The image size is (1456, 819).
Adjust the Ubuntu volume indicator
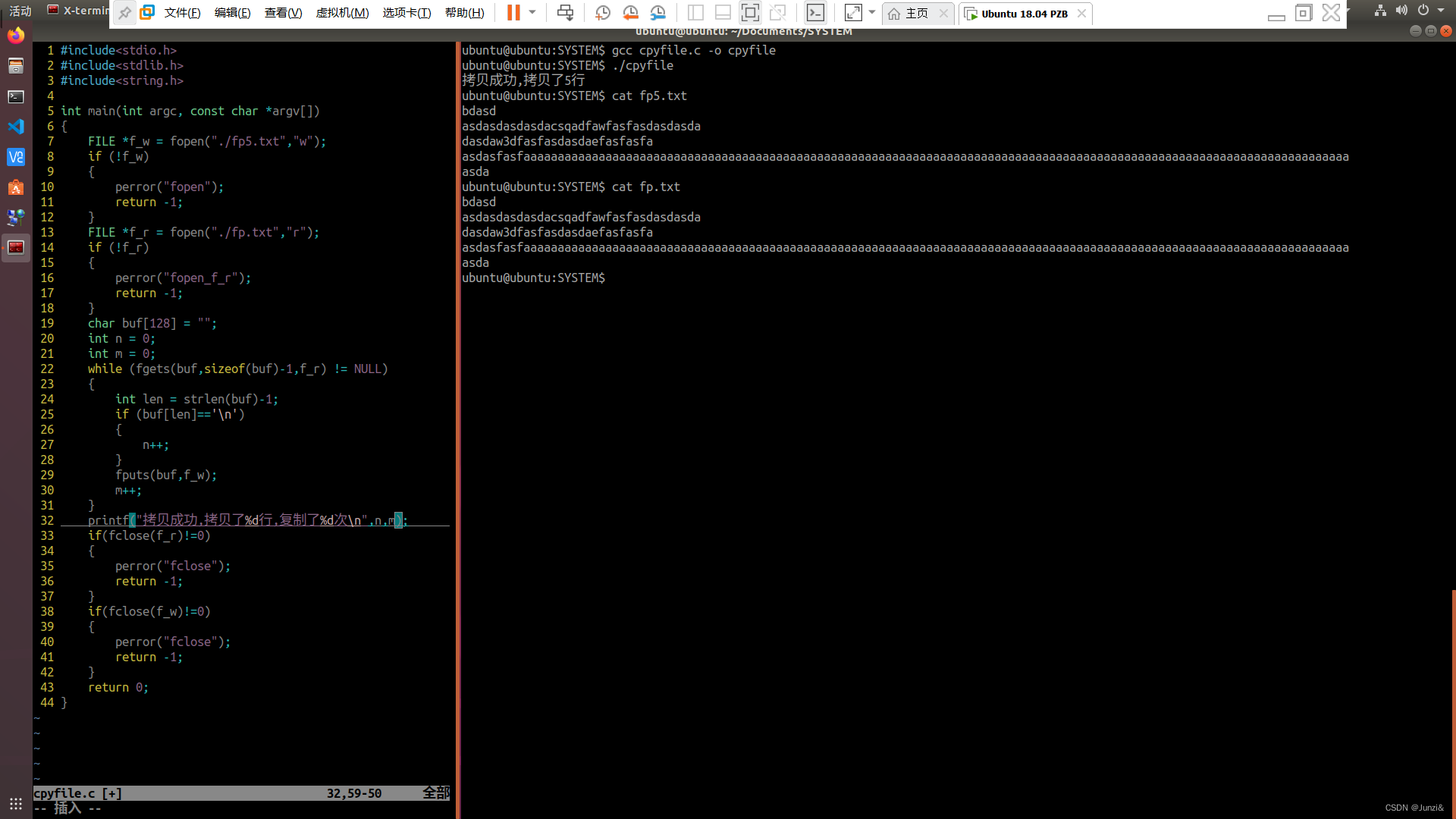tap(1401, 11)
